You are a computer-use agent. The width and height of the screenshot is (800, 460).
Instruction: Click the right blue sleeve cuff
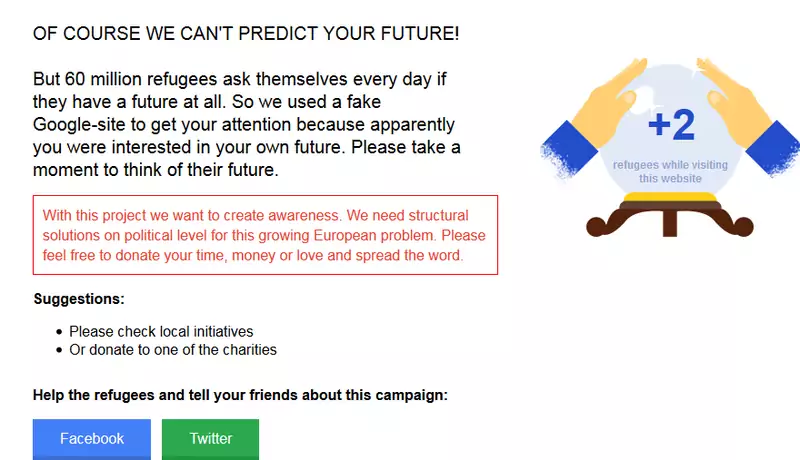(x=774, y=148)
